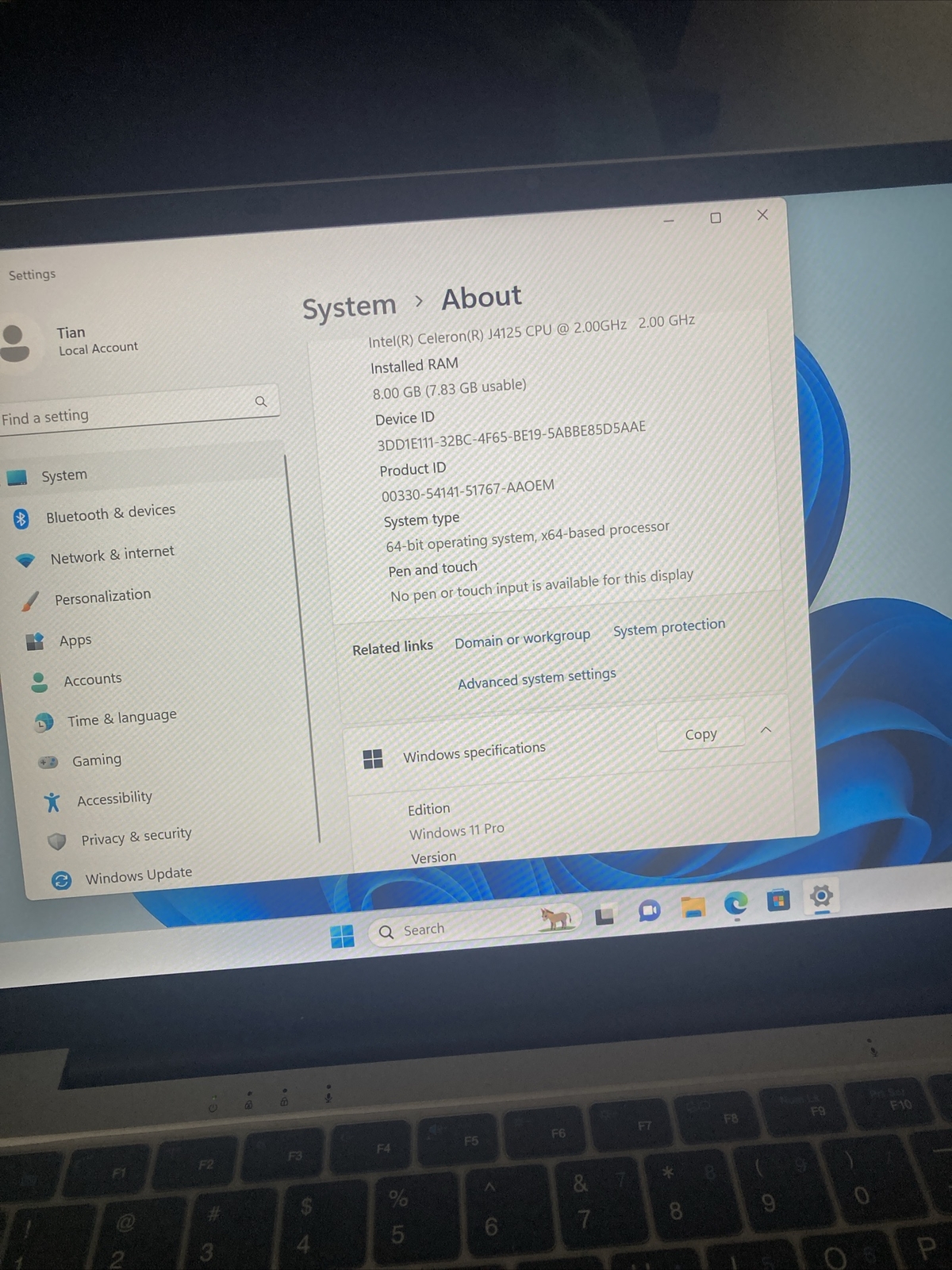
Task: Click the Time & language clock icon
Action: point(44,722)
